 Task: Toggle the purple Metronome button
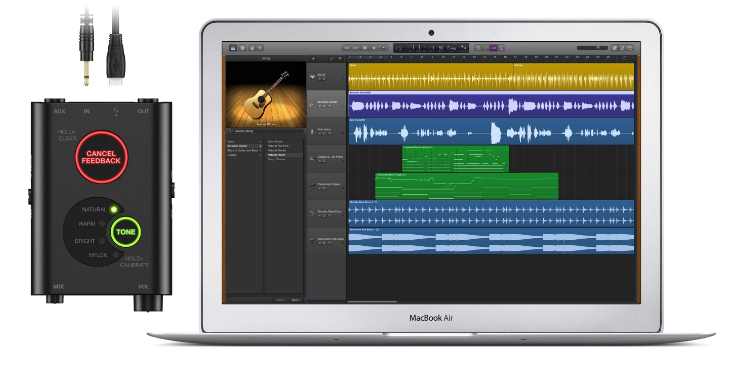coord(501,48)
